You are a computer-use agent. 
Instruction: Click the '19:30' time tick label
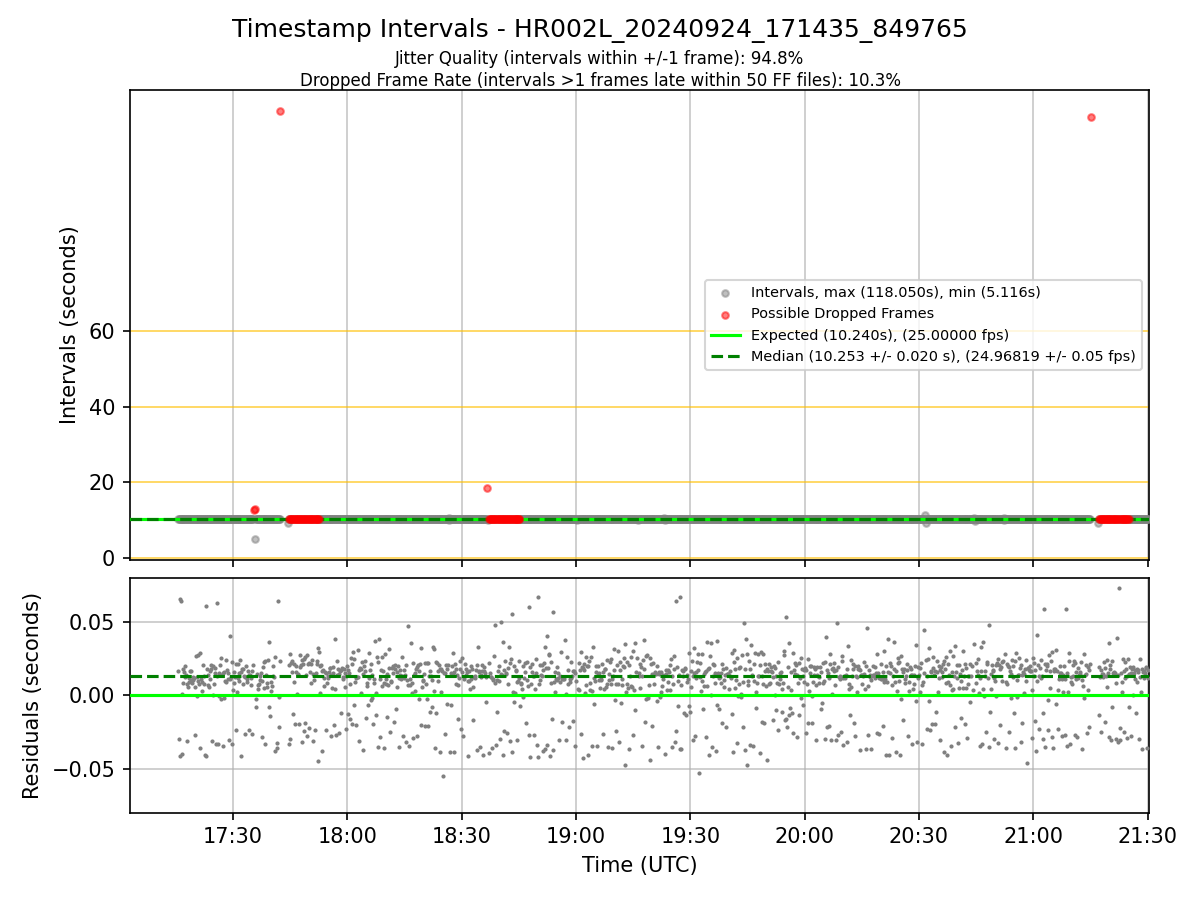[690, 835]
